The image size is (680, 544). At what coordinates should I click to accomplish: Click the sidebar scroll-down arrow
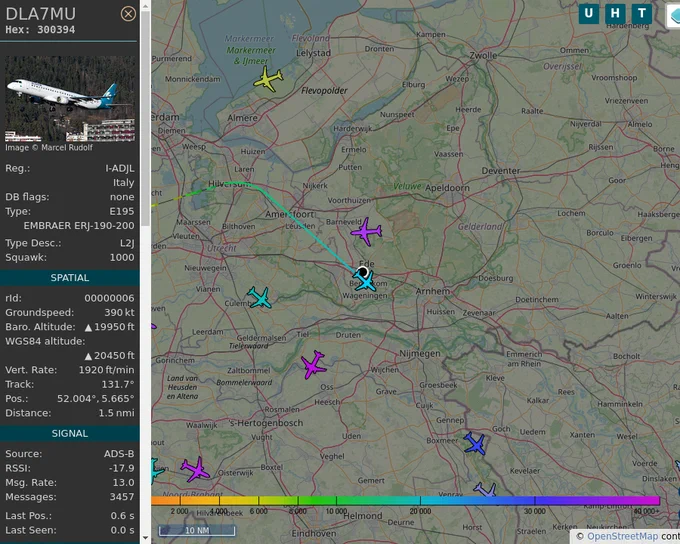point(145,538)
